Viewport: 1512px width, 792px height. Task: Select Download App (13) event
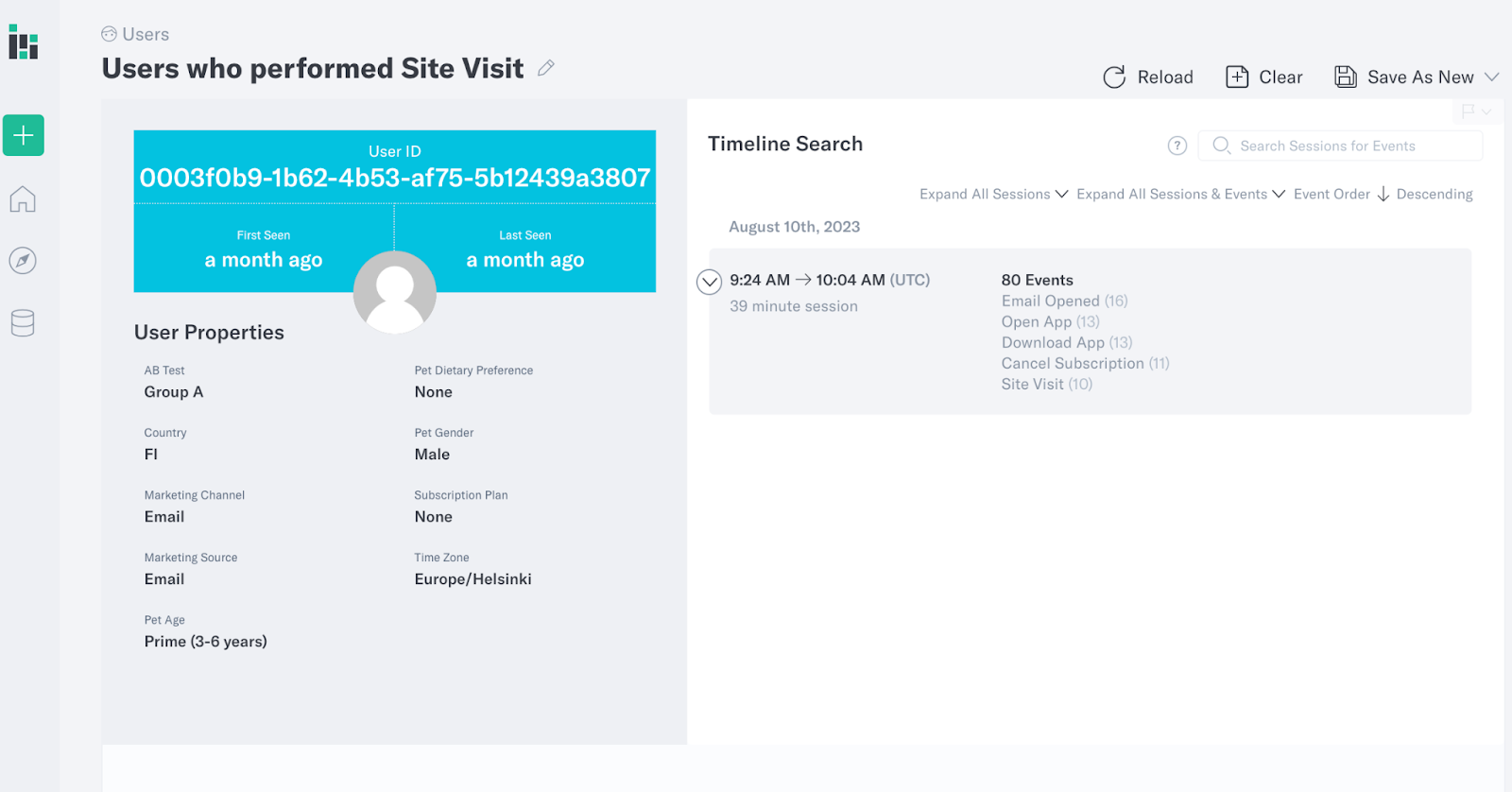pos(1067,342)
